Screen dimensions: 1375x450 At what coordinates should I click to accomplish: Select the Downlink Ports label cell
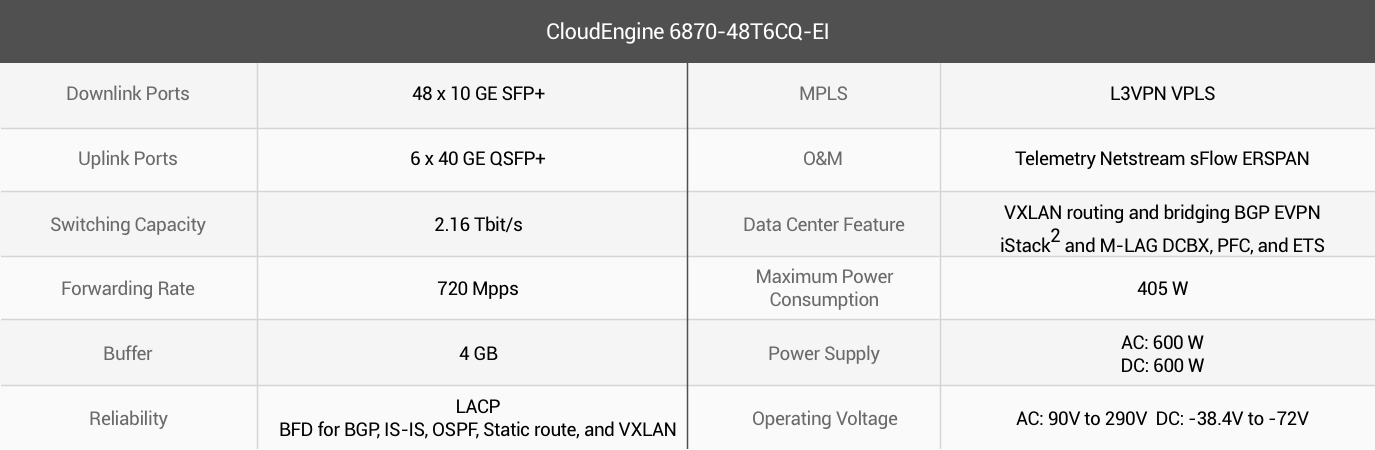tap(128, 94)
